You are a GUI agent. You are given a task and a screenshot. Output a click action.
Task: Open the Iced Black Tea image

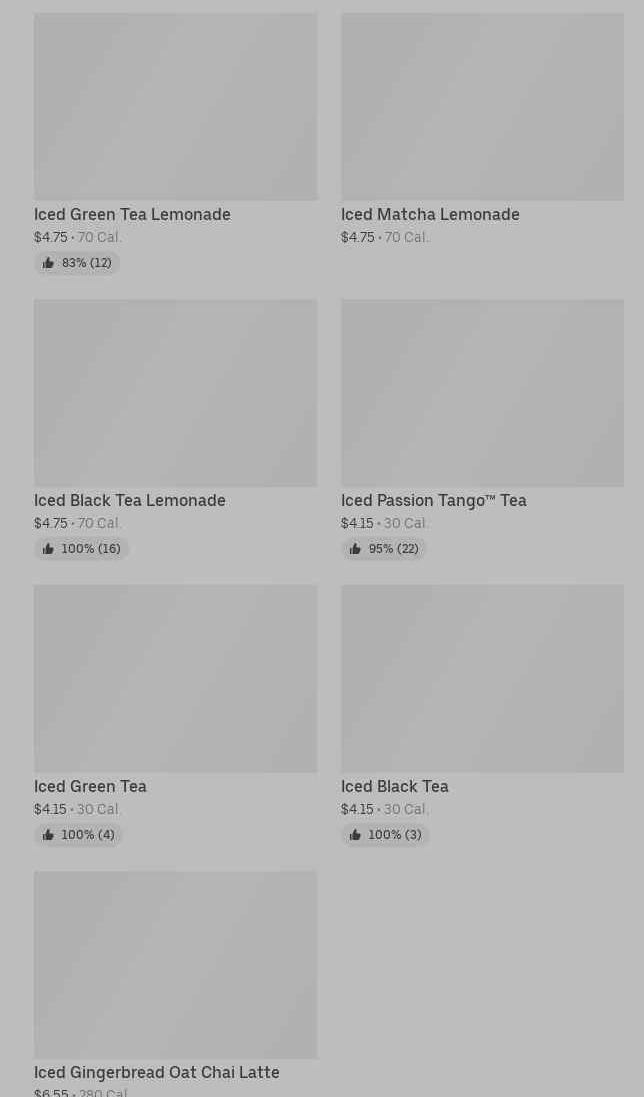coord(482,679)
